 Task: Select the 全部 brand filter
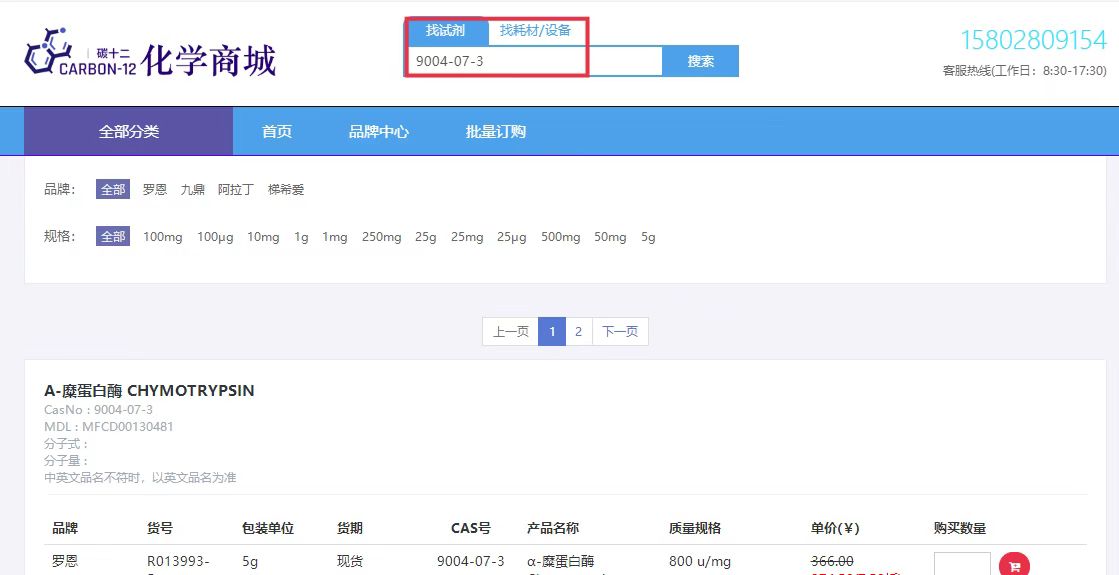point(113,189)
